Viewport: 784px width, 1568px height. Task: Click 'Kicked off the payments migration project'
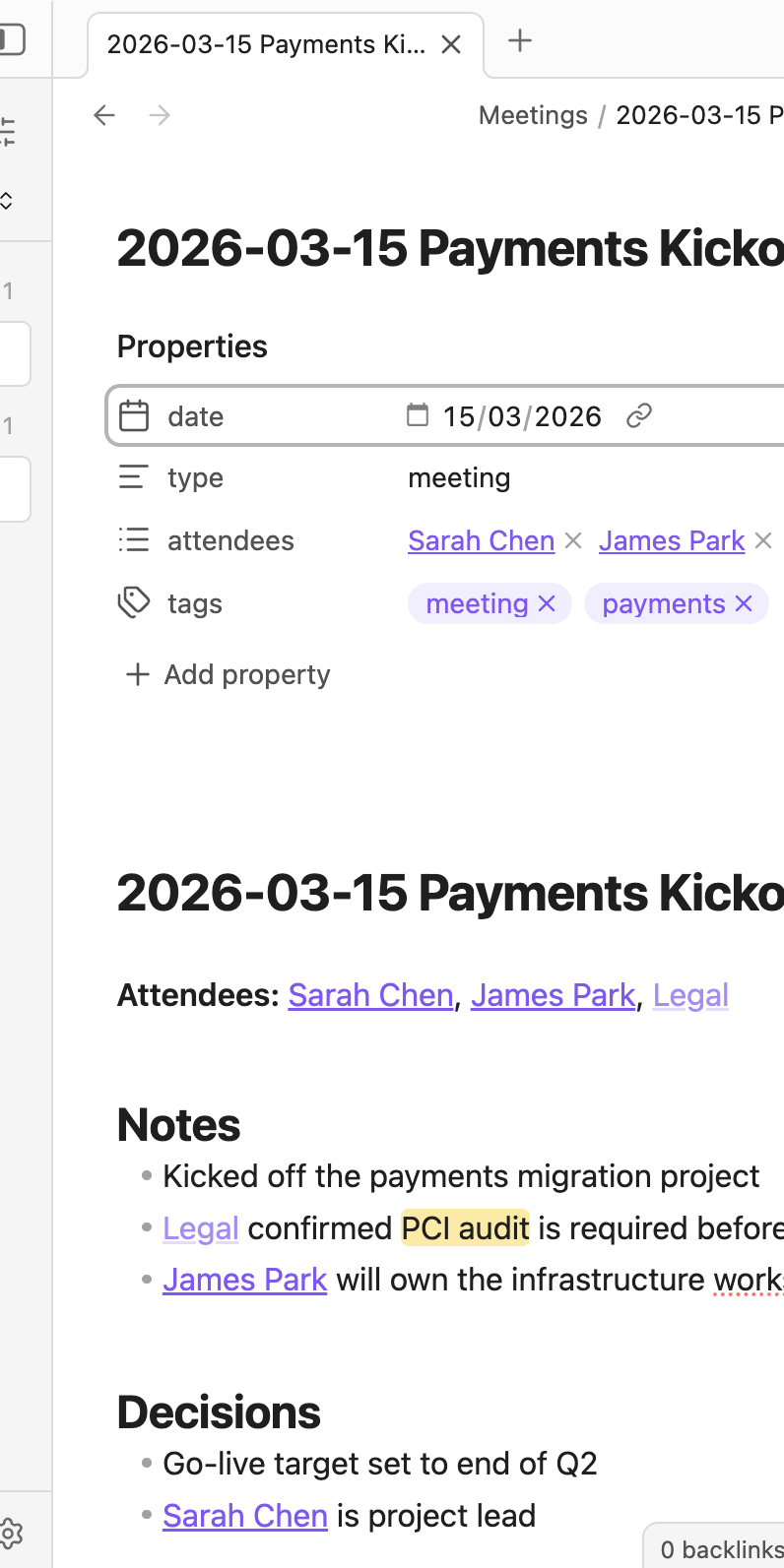[461, 1176]
